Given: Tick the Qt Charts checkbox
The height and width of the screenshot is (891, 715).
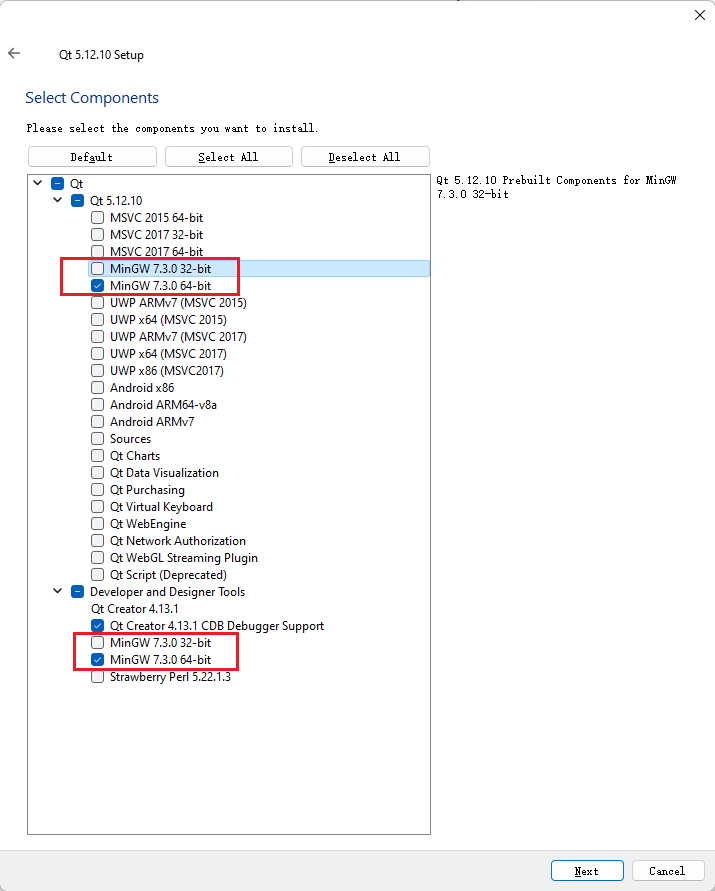Looking at the screenshot, I should (x=98, y=456).
